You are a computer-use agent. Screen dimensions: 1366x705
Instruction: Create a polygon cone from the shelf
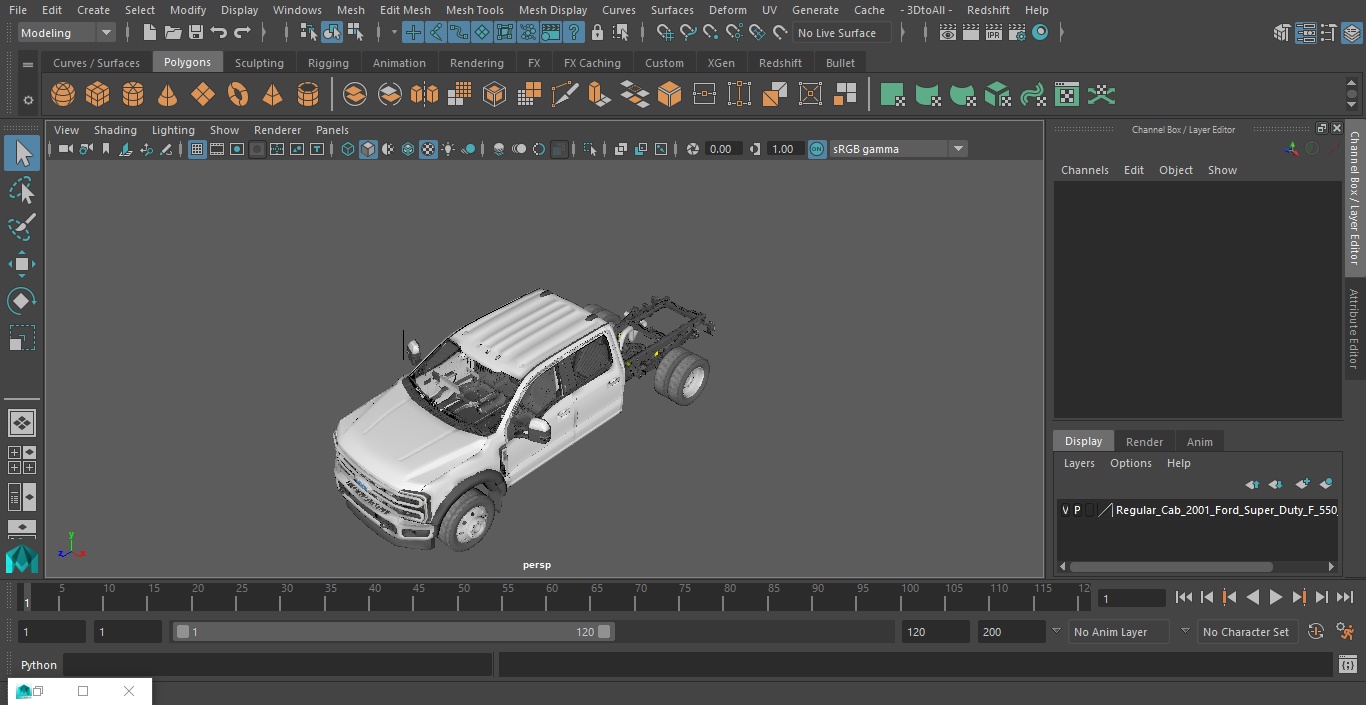(x=168, y=95)
